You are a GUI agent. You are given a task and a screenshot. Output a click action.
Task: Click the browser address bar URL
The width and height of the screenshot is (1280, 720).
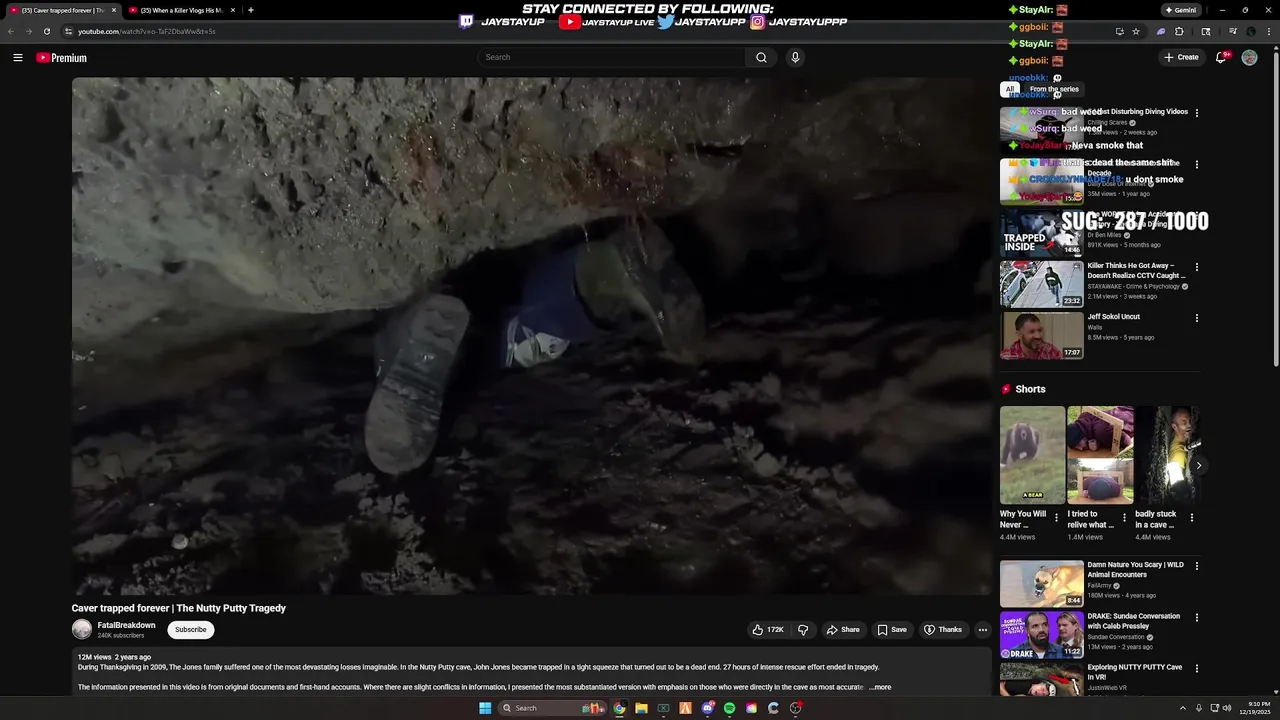[147, 31]
